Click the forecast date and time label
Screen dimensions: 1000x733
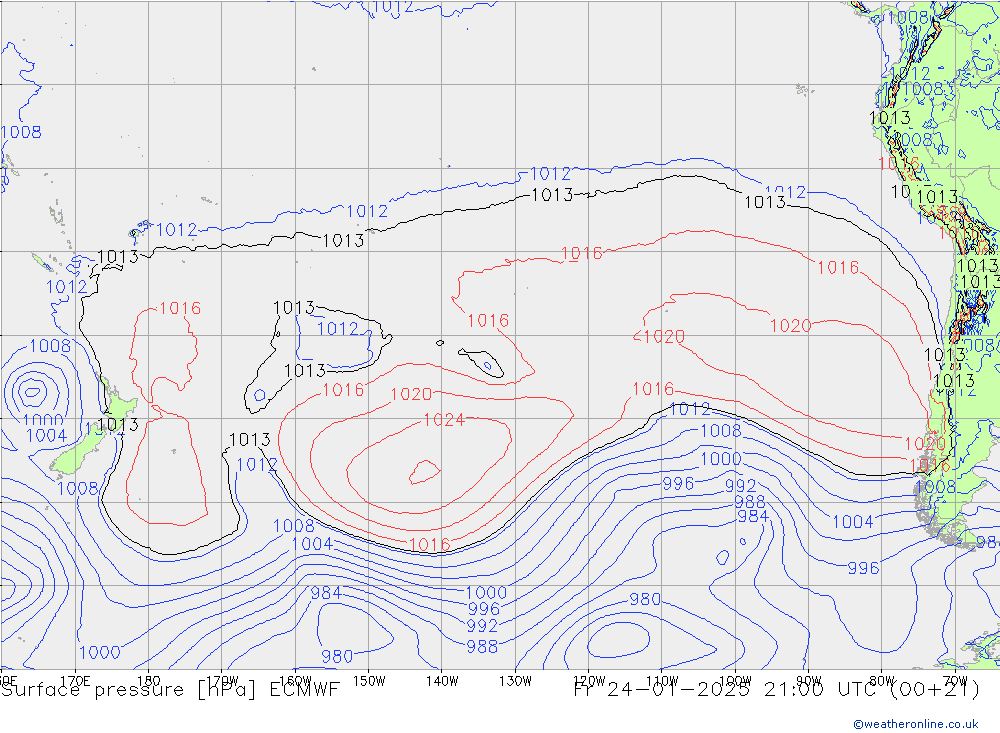point(776,690)
